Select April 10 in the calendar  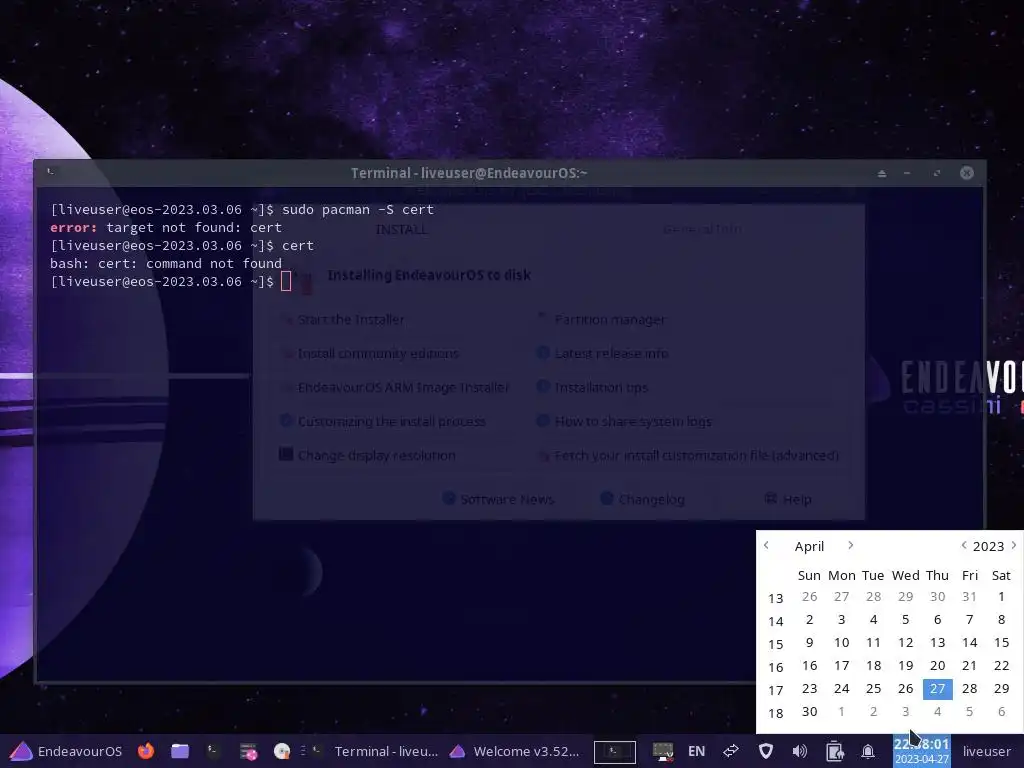pyautogui.click(x=842, y=642)
